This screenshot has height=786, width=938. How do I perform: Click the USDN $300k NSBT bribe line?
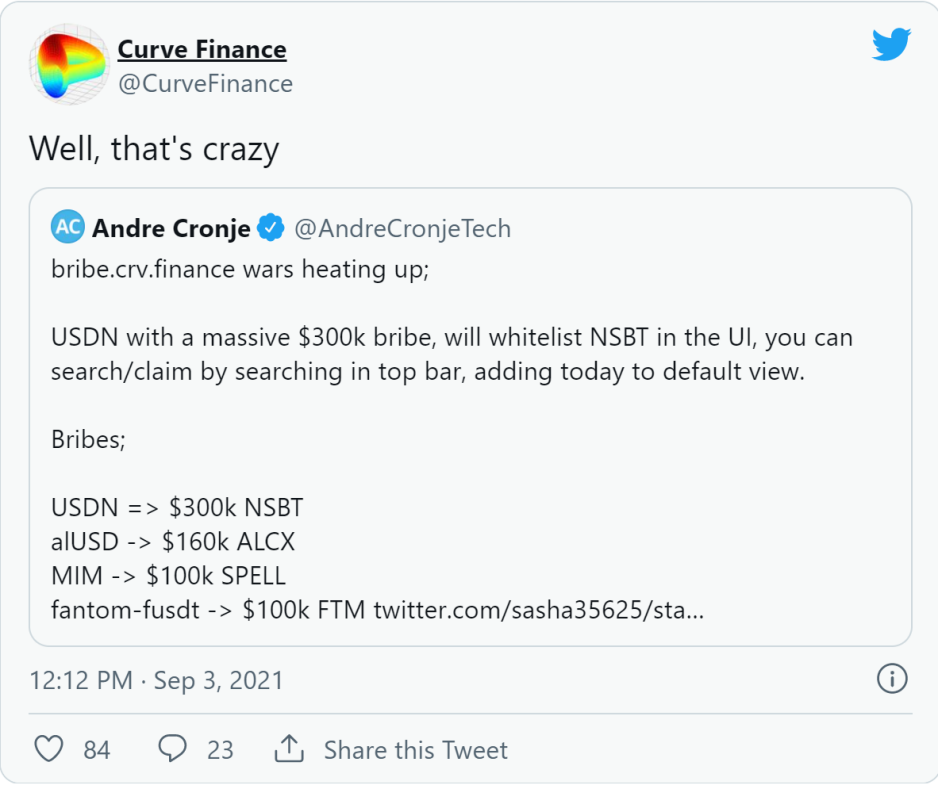click(x=177, y=507)
